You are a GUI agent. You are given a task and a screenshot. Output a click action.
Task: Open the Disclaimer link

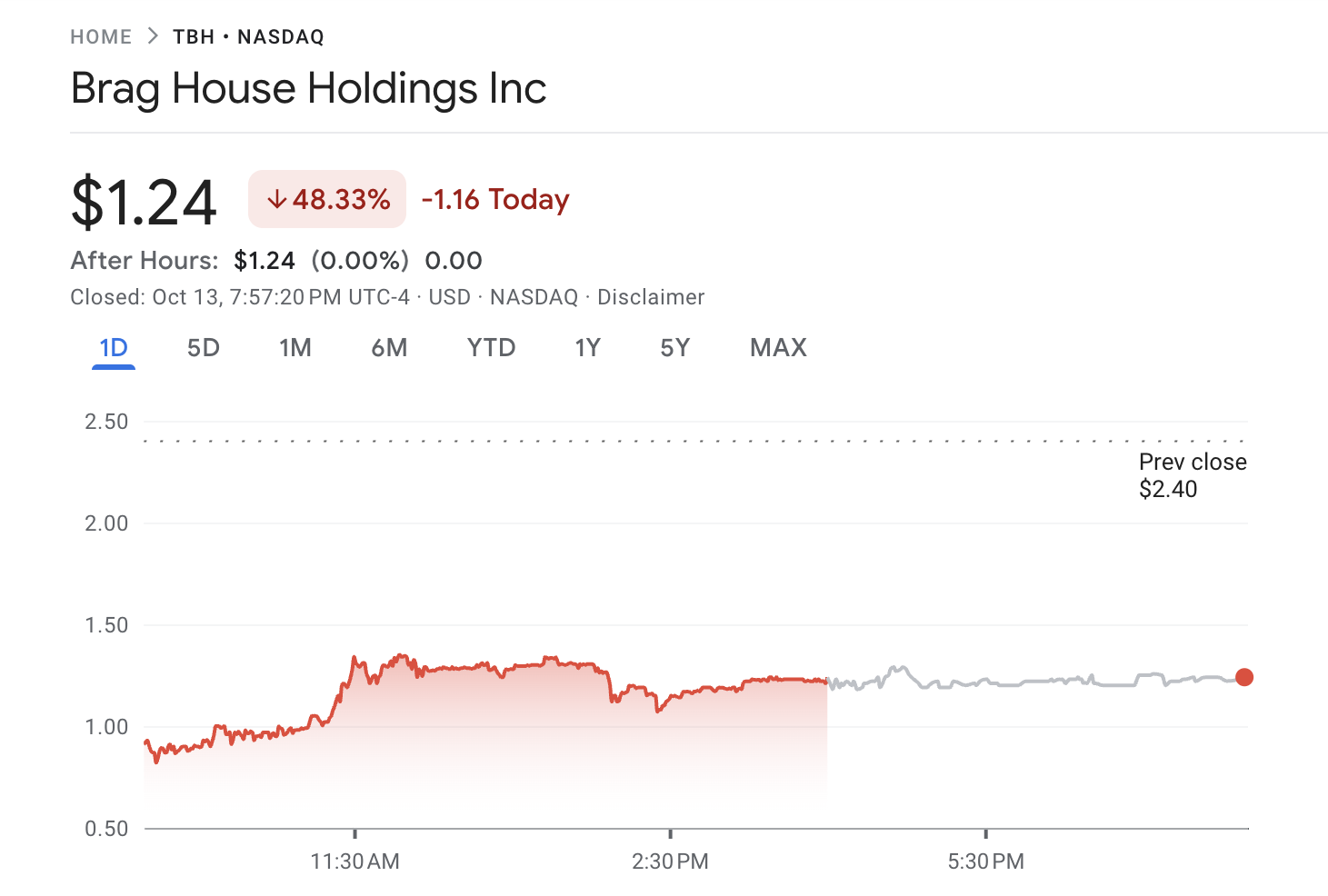651,297
